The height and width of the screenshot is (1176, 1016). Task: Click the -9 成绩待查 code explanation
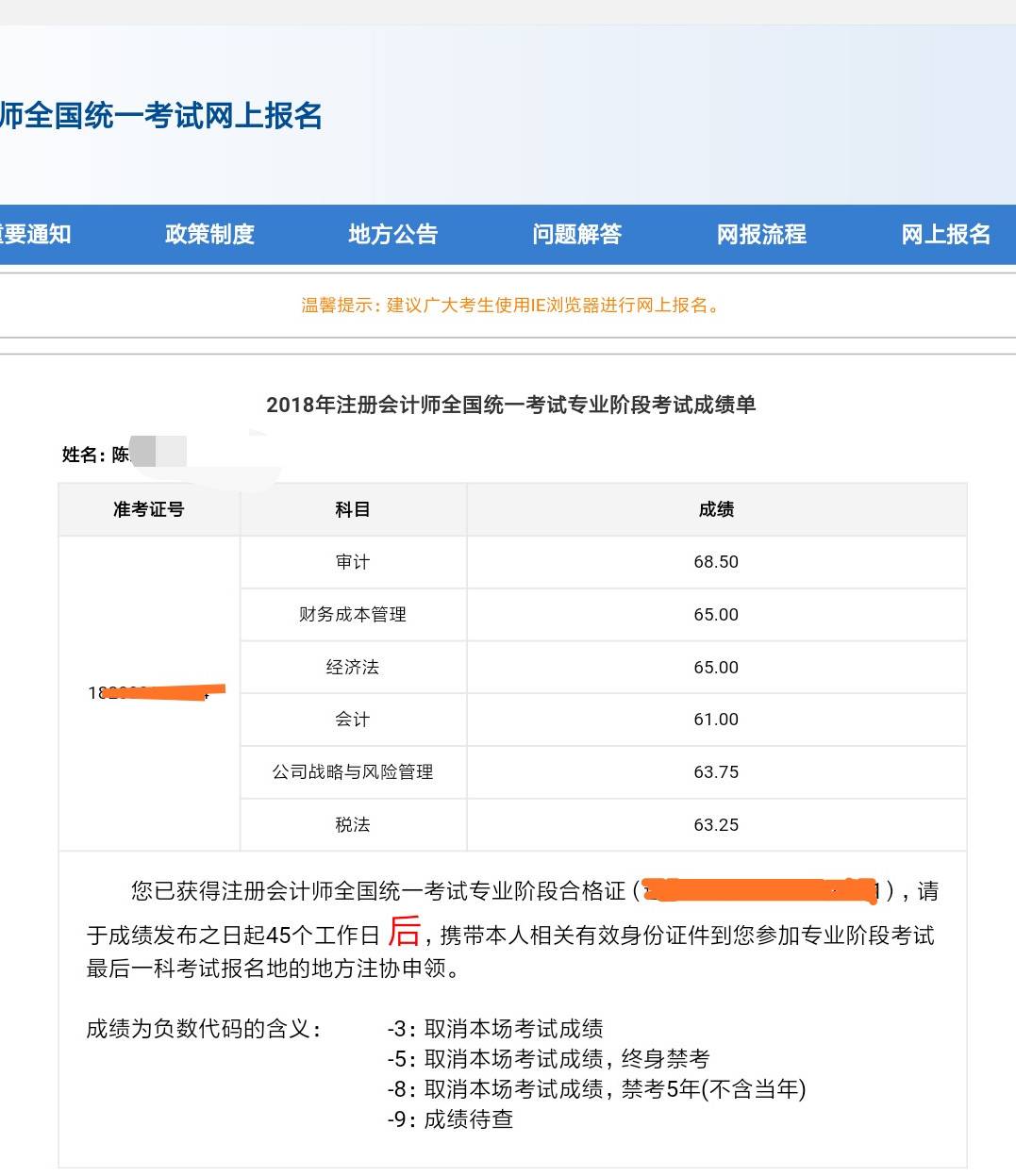[x=450, y=1119]
